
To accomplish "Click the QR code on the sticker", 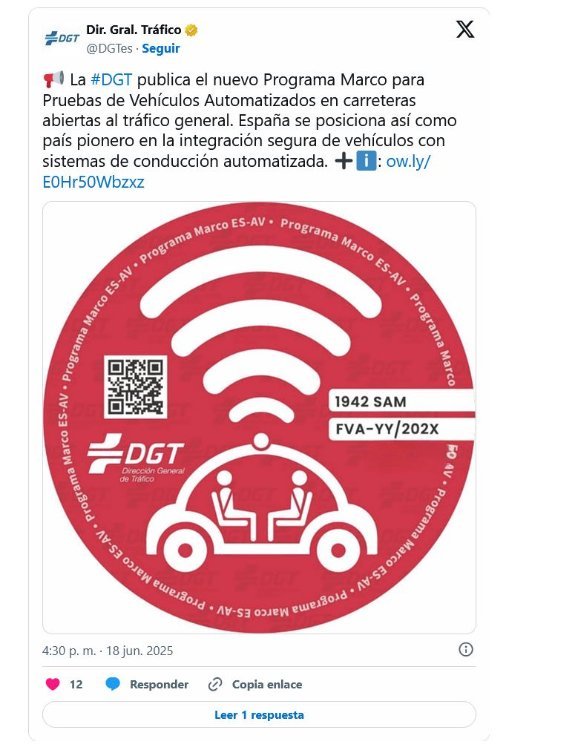I will click(135, 387).
